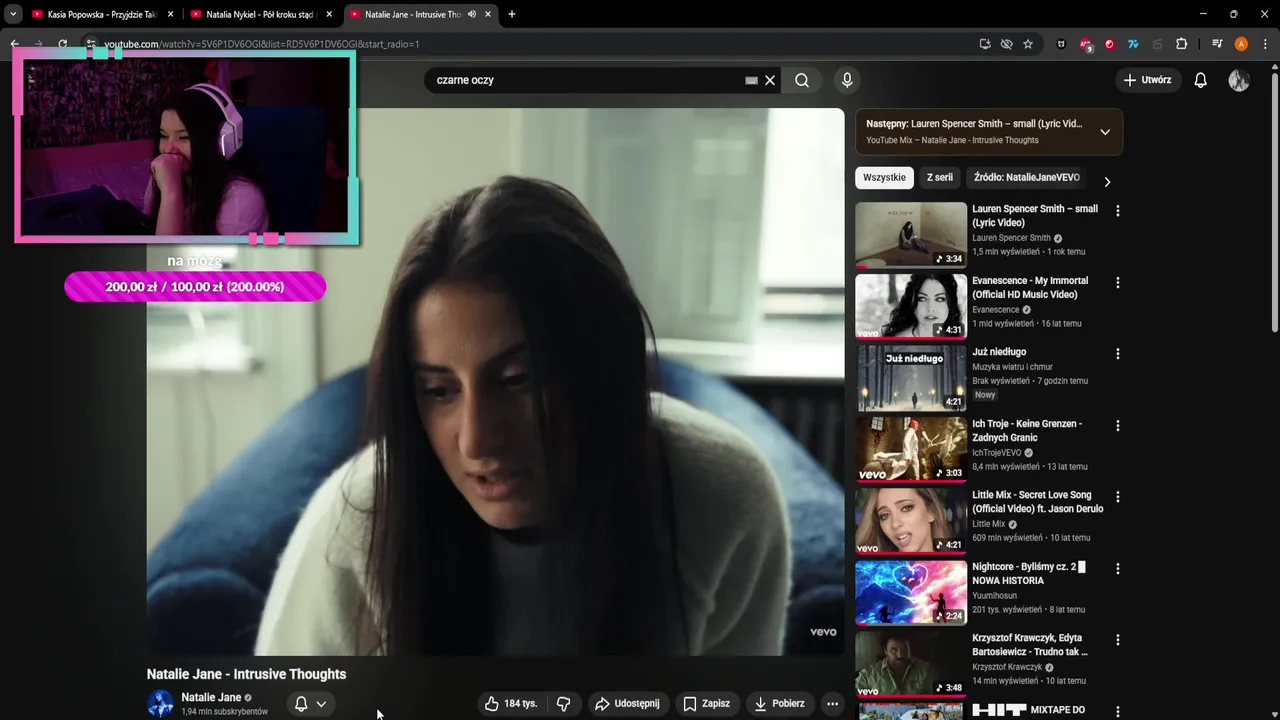Open options for Już niedługo video
This screenshot has height=720, width=1280.
click(1118, 354)
